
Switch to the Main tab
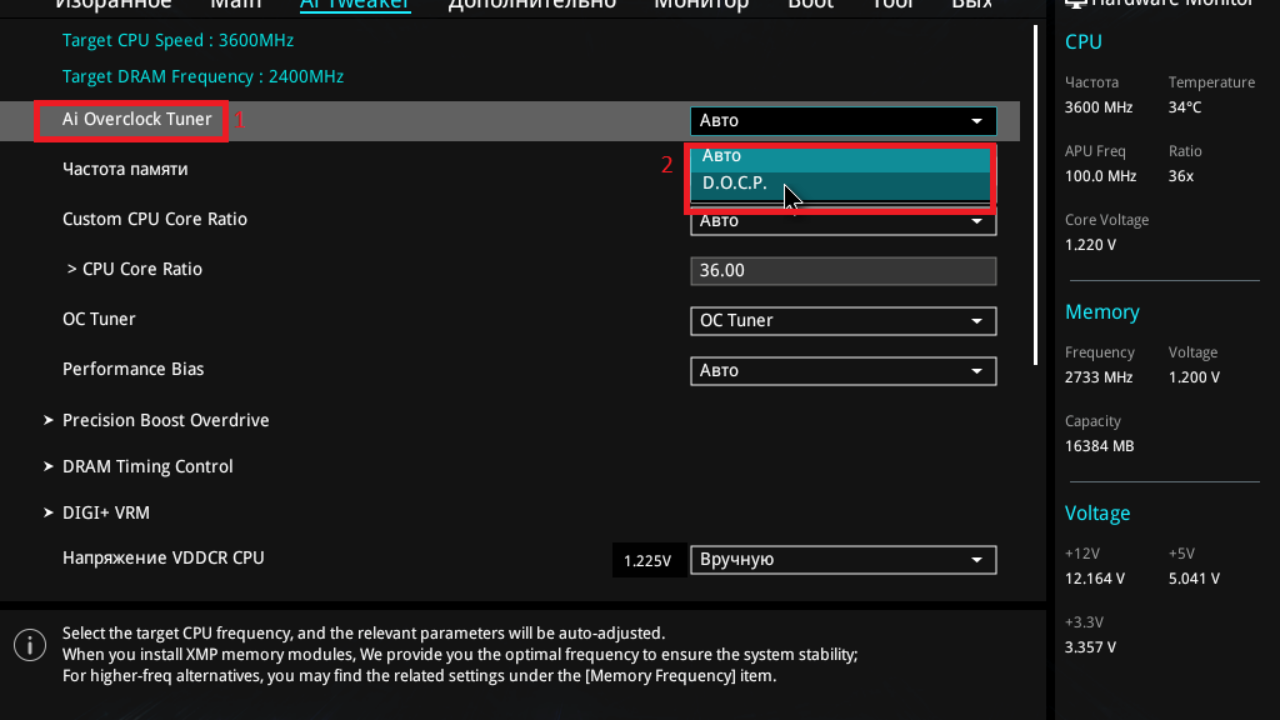(x=236, y=4)
